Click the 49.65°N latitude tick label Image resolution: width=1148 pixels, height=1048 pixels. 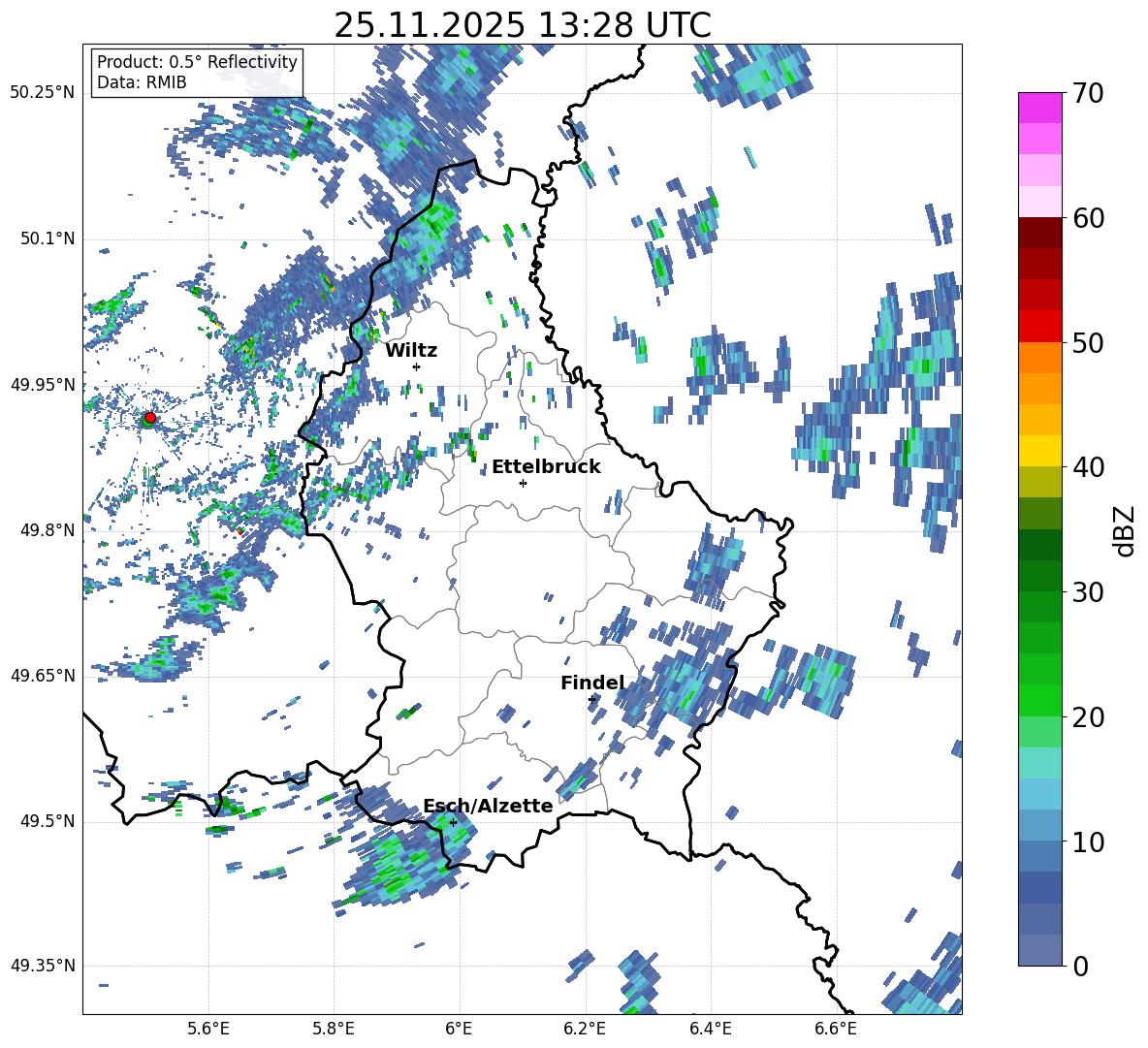tap(43, 676)
